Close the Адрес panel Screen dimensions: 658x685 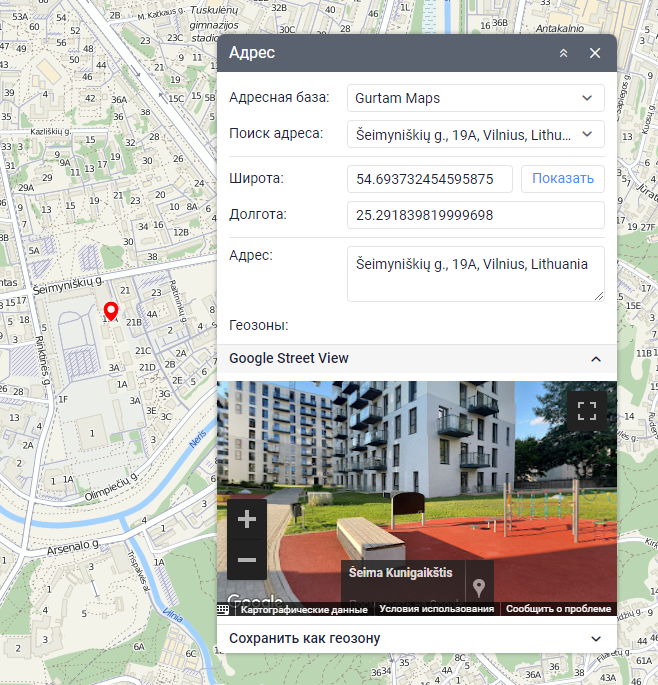595,53
